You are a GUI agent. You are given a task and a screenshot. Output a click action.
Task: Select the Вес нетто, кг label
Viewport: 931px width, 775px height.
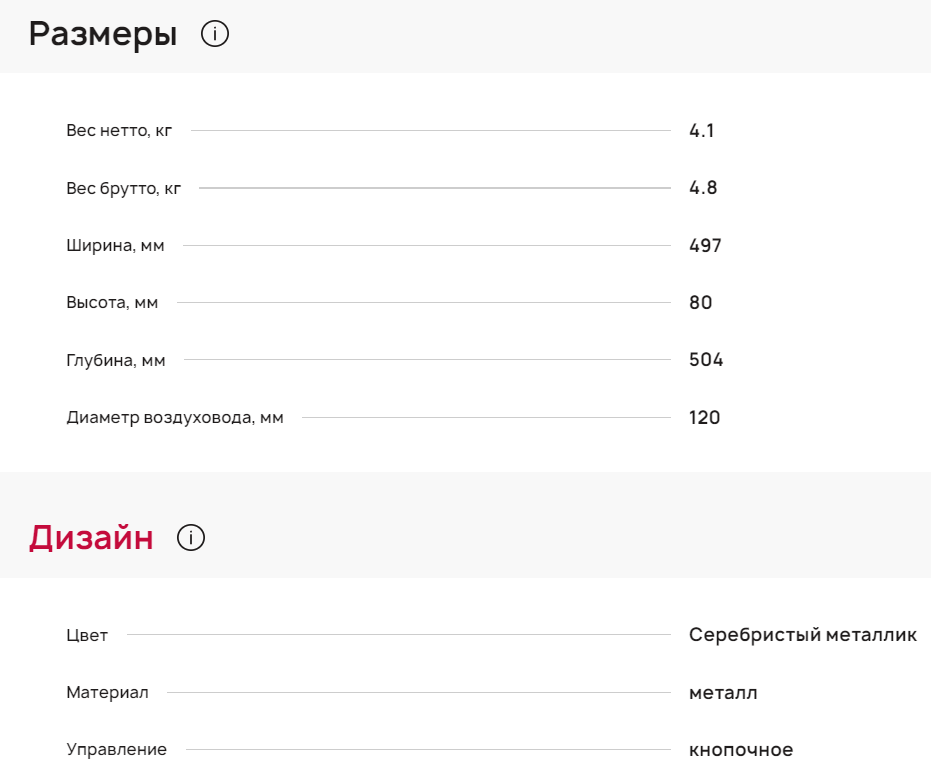pos(119,131)
